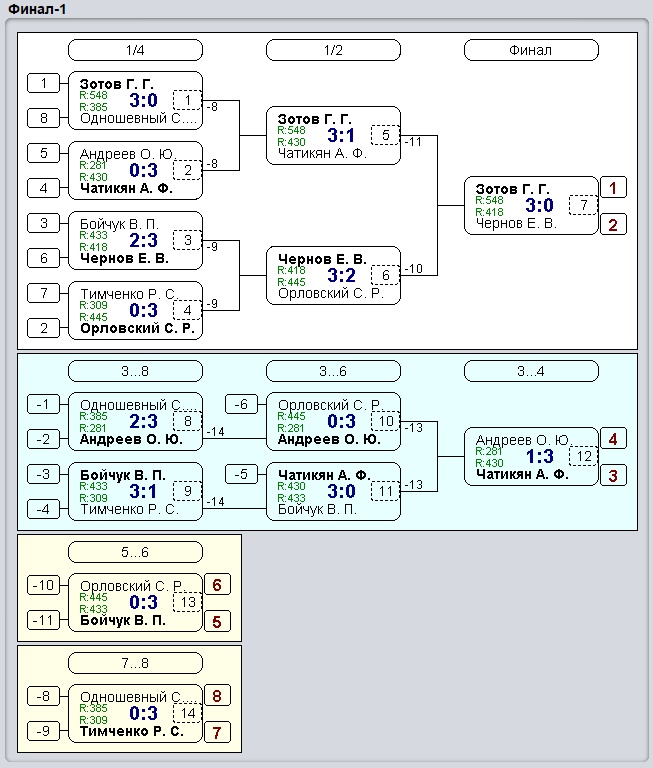The width and height of the screenshot is (653, 768).
Task: Open match Бойчук vs Тимченко 3:1
Action: pos(135,491)
